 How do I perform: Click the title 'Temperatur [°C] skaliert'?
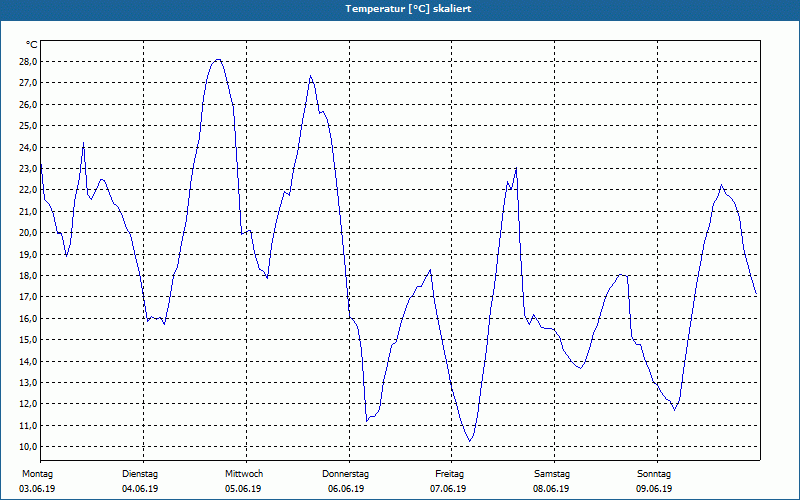pos(408,9)
